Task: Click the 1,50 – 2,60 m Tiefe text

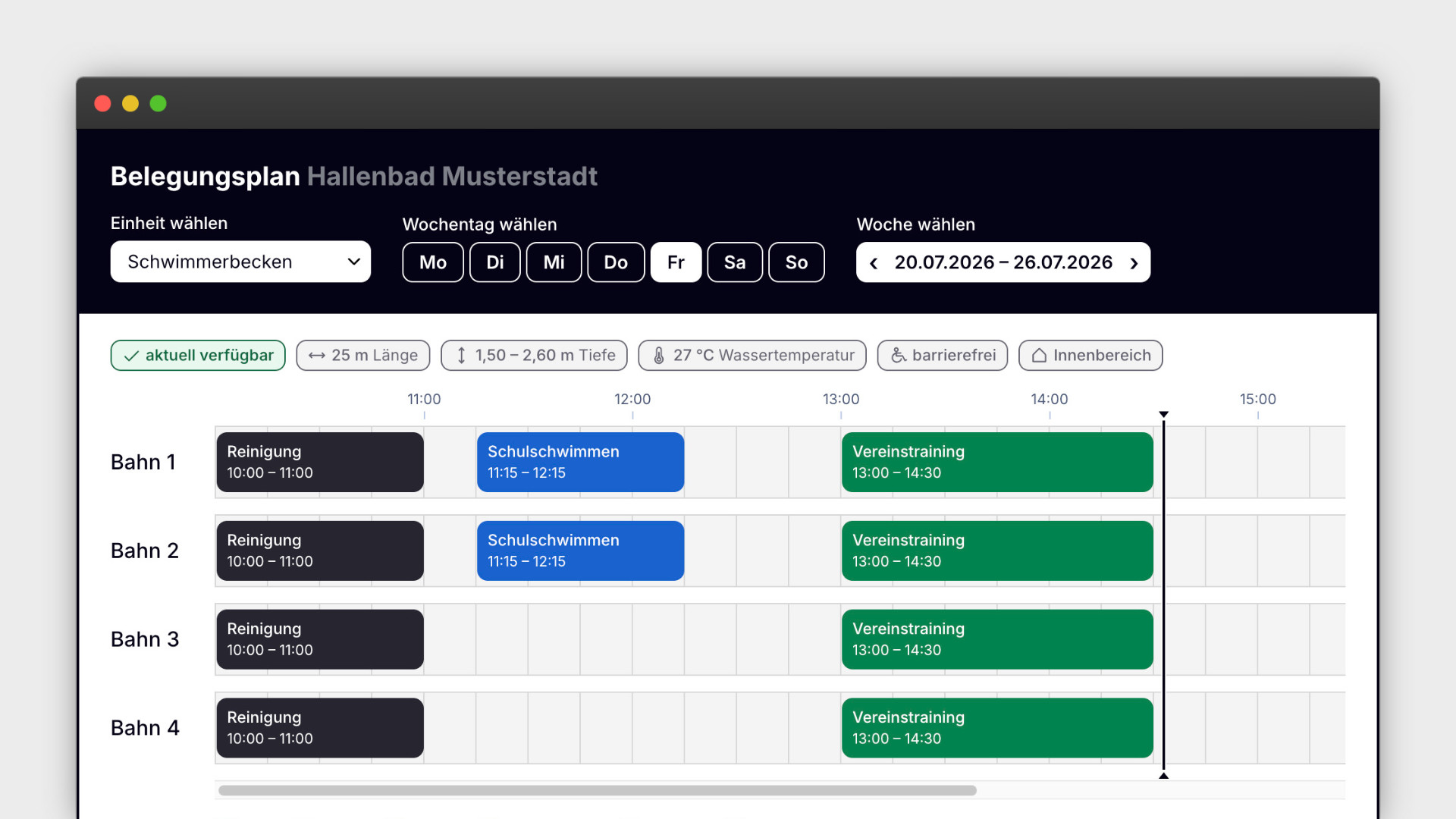Action: (x=545, y=356)
